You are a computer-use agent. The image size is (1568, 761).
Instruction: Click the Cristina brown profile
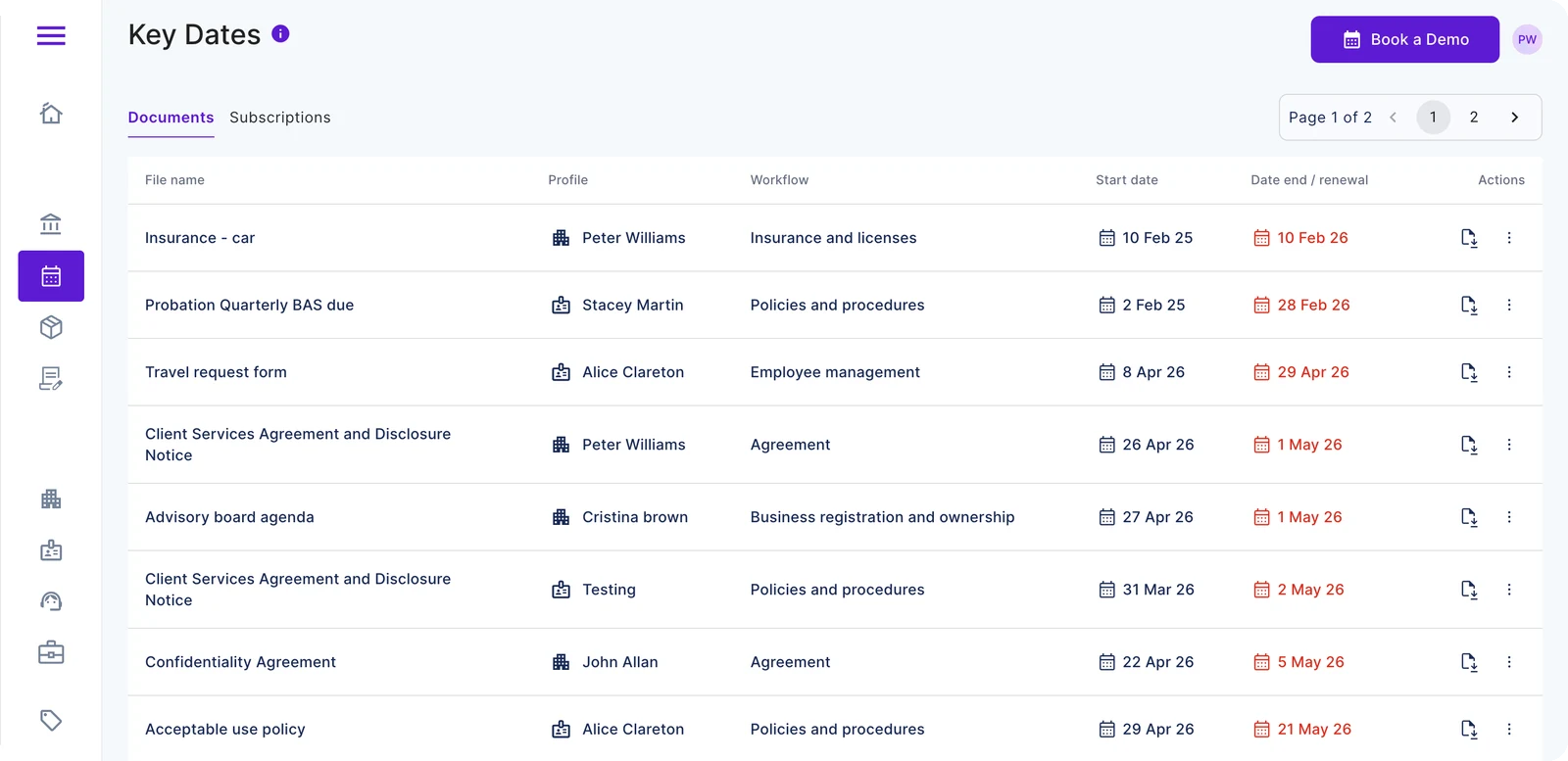click(635, 517)
